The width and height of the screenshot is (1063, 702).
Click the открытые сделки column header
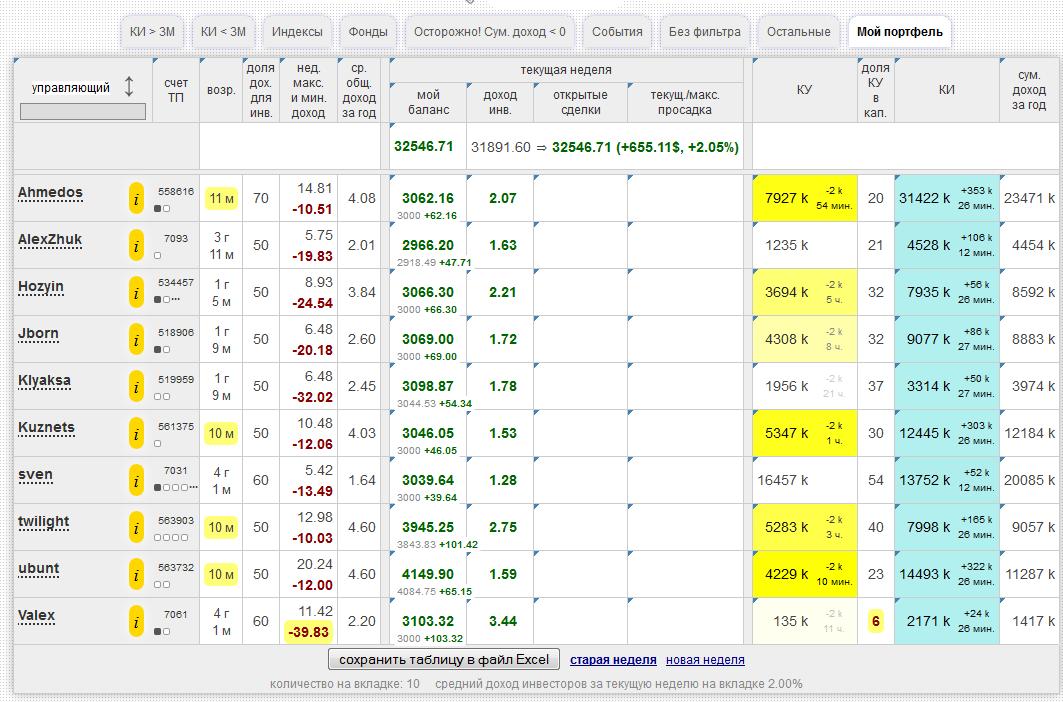(580, 102)
